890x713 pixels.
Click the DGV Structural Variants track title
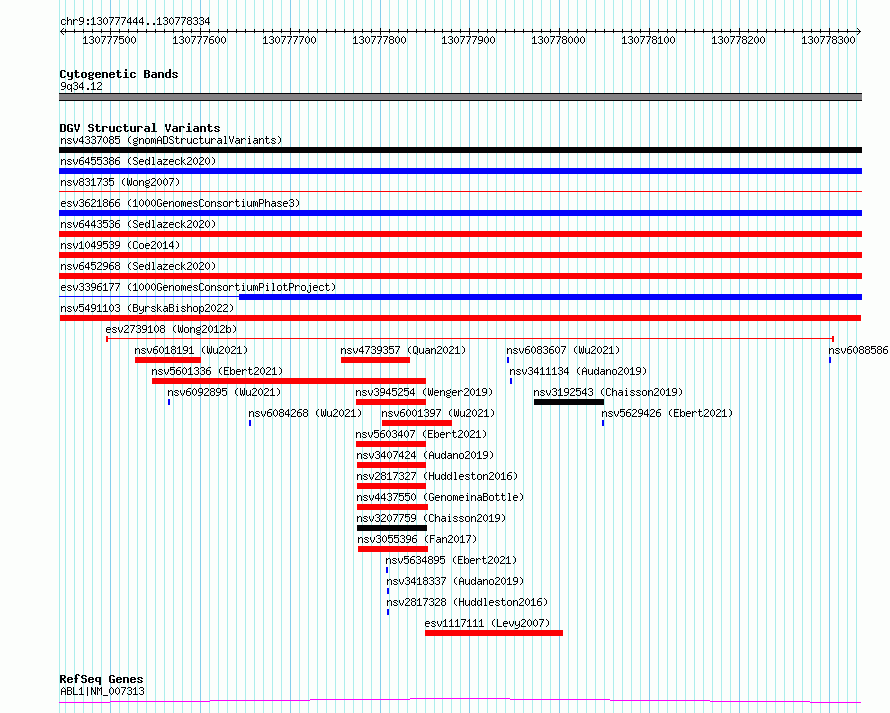(140, 128)
